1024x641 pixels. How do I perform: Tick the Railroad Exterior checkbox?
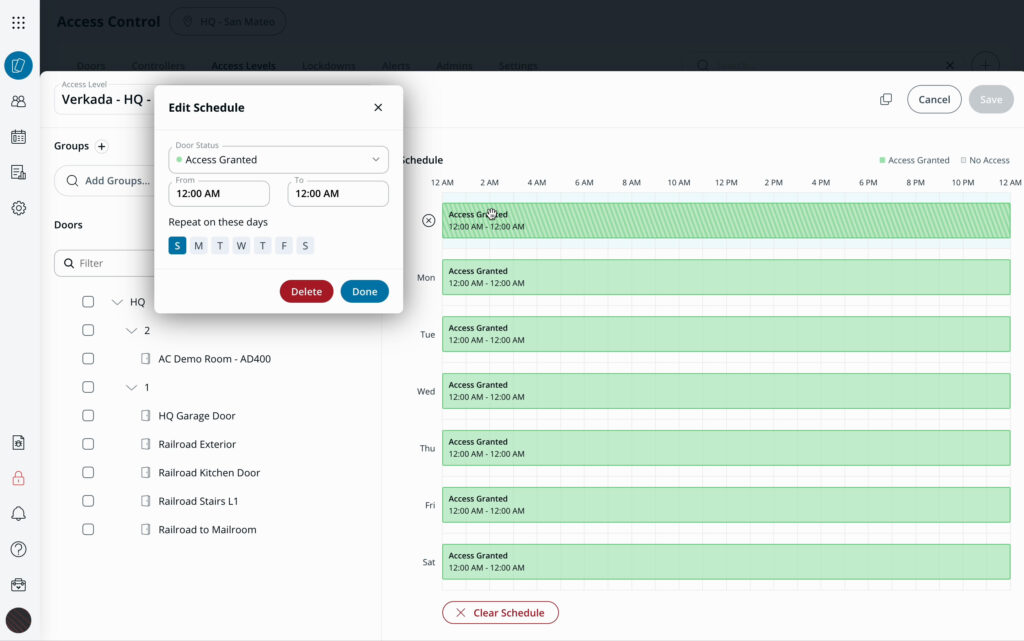pos(88,444)
